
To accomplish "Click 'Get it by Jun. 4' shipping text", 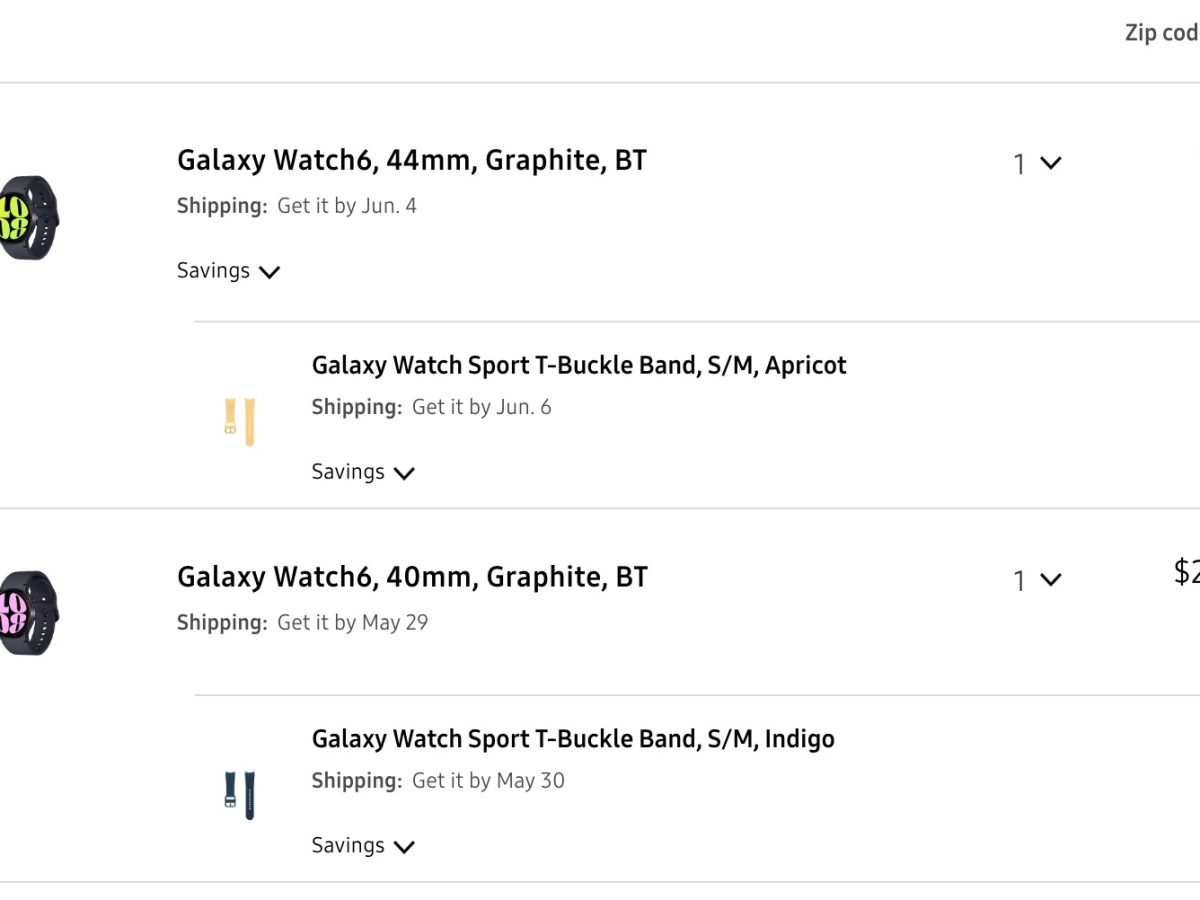I will coord(346,206).
